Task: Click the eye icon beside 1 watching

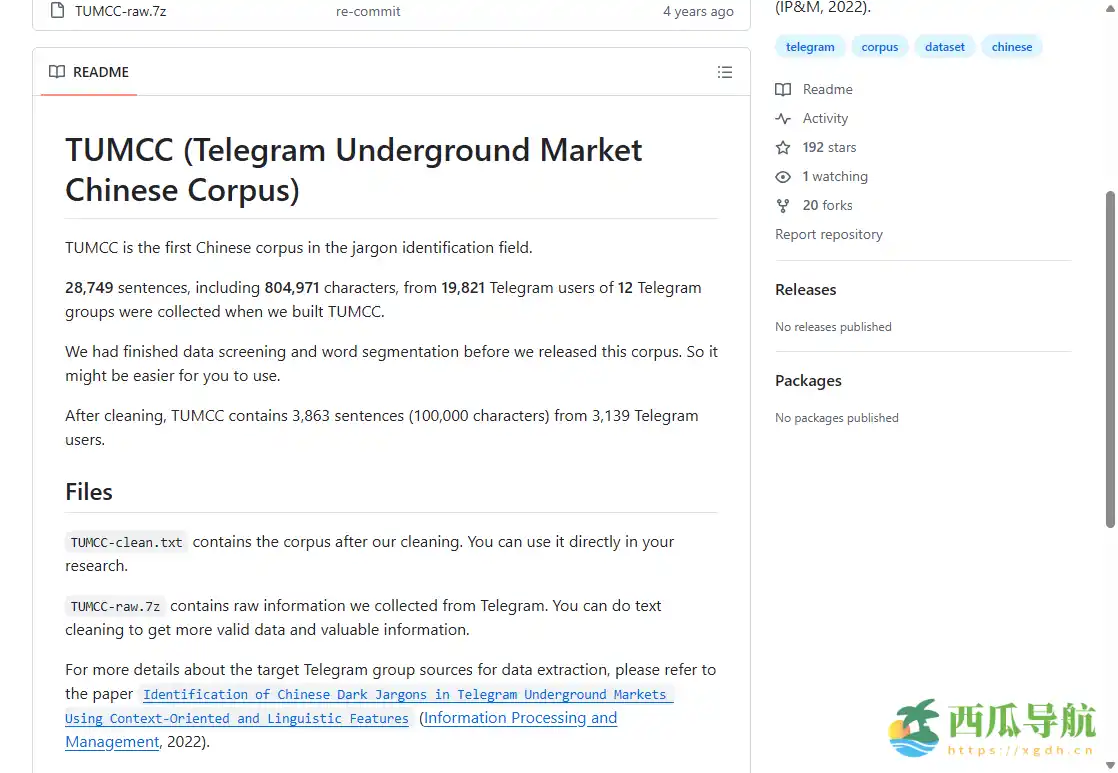Action: tap(783, 177)
